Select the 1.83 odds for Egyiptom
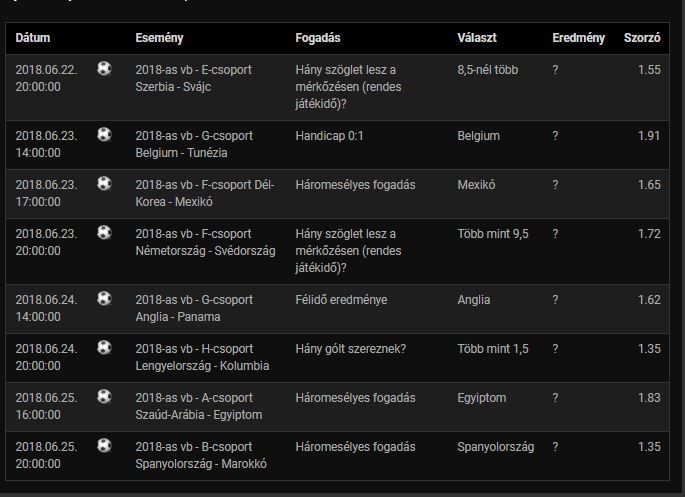 pyautogui.click(x=649, y=398)
